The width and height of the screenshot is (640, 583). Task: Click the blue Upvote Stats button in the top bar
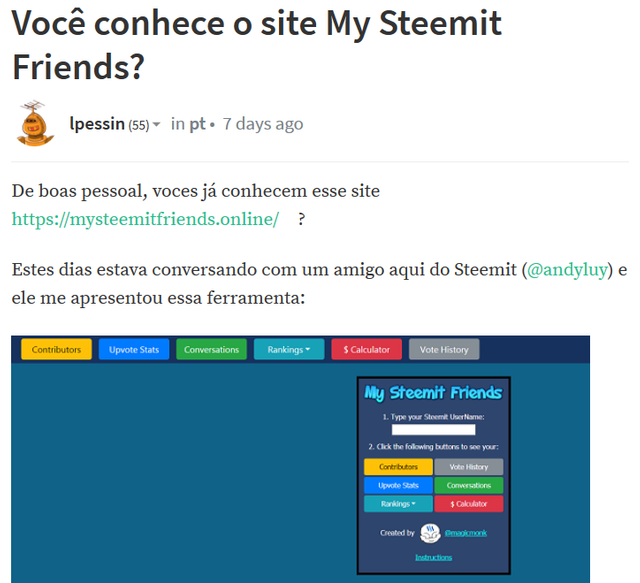(x=134, y=349)
